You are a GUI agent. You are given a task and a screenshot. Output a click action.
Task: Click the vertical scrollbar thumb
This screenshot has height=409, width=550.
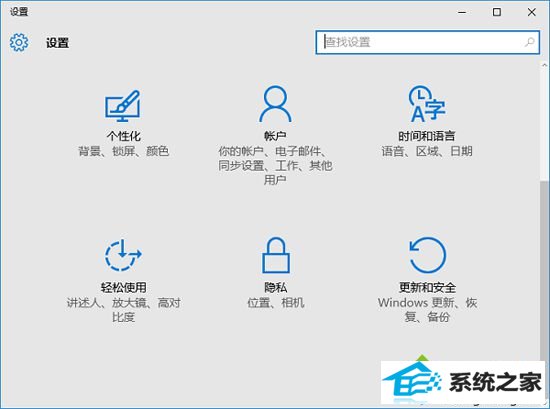click(544, 270)
